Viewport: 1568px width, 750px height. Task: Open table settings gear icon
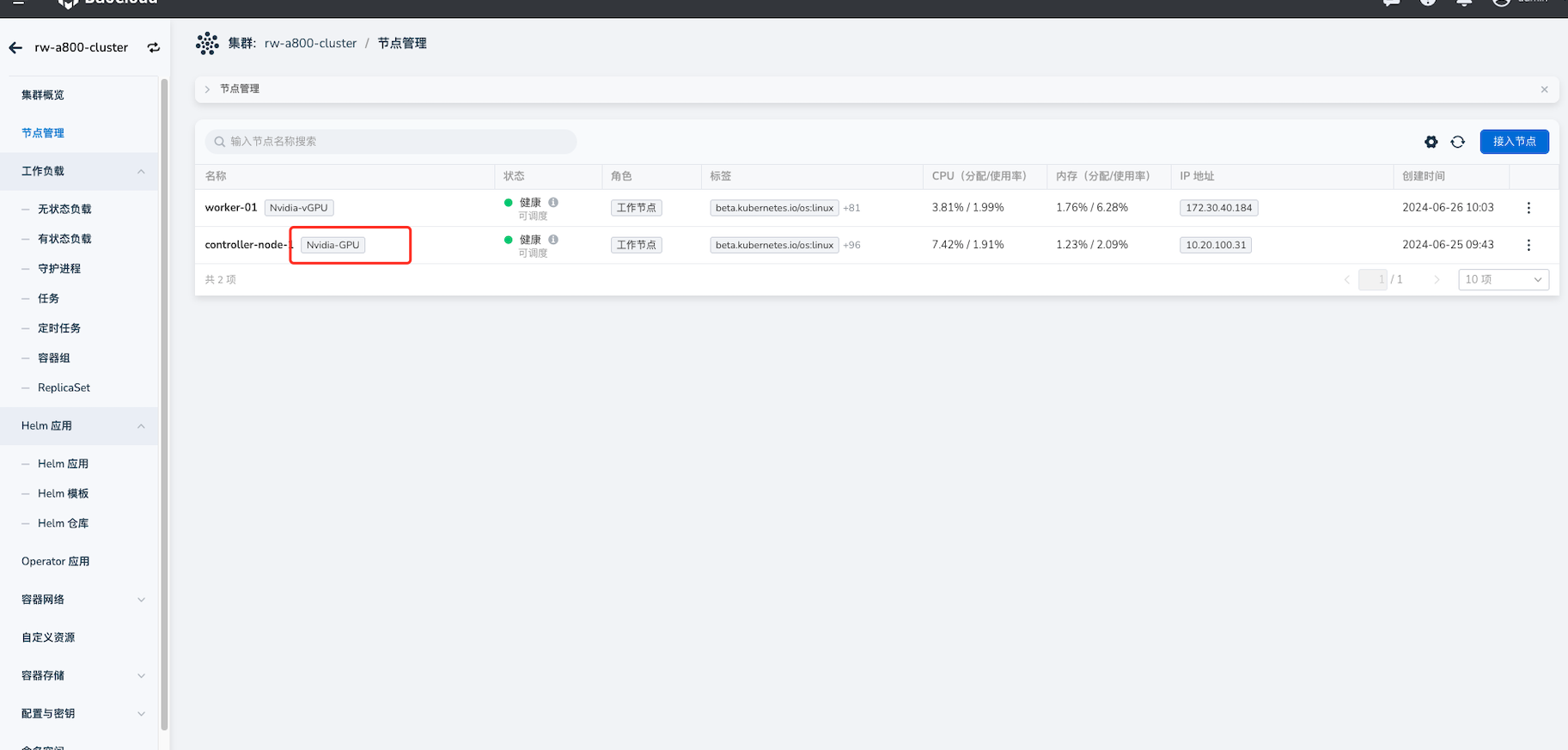pos(1431,142)
